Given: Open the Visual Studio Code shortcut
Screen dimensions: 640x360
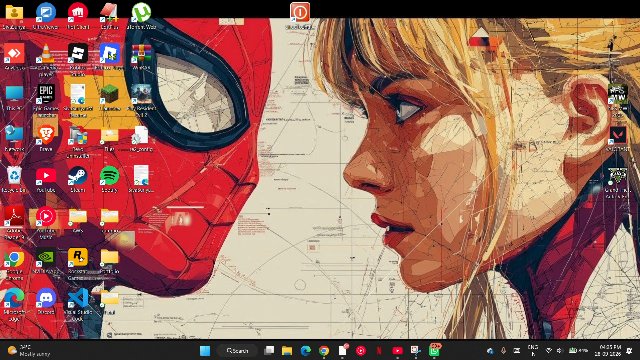Looking at the screenshot, I should (78, 298).
